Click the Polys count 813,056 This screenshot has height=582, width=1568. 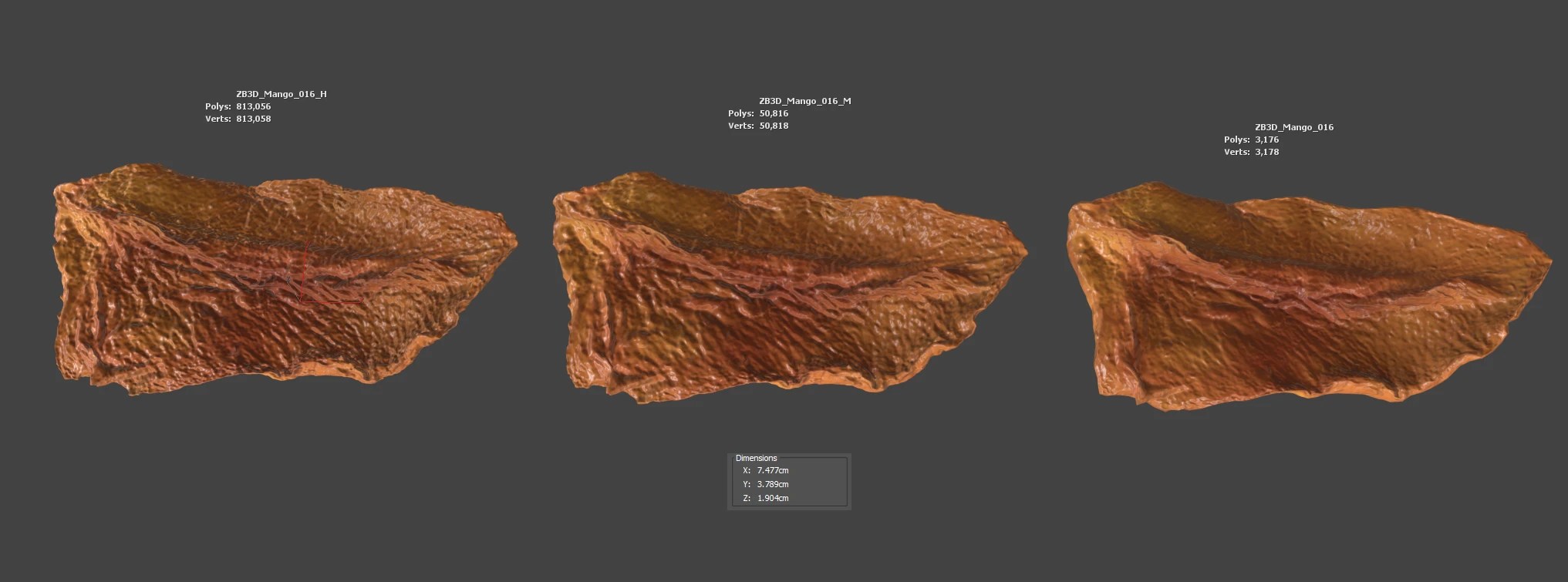[x=253, y=106]
